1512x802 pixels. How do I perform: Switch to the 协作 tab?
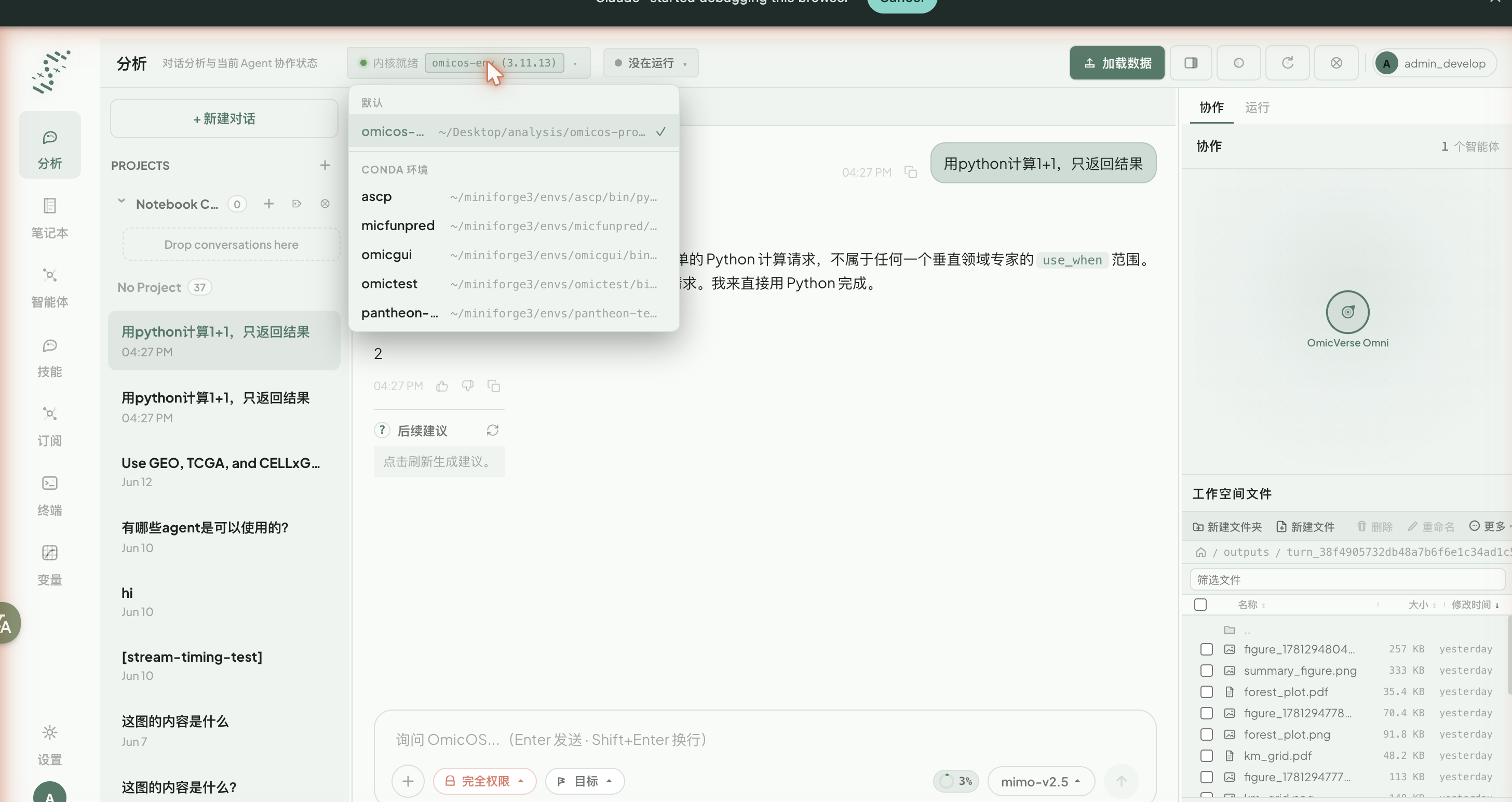(x=1211, y=108)
